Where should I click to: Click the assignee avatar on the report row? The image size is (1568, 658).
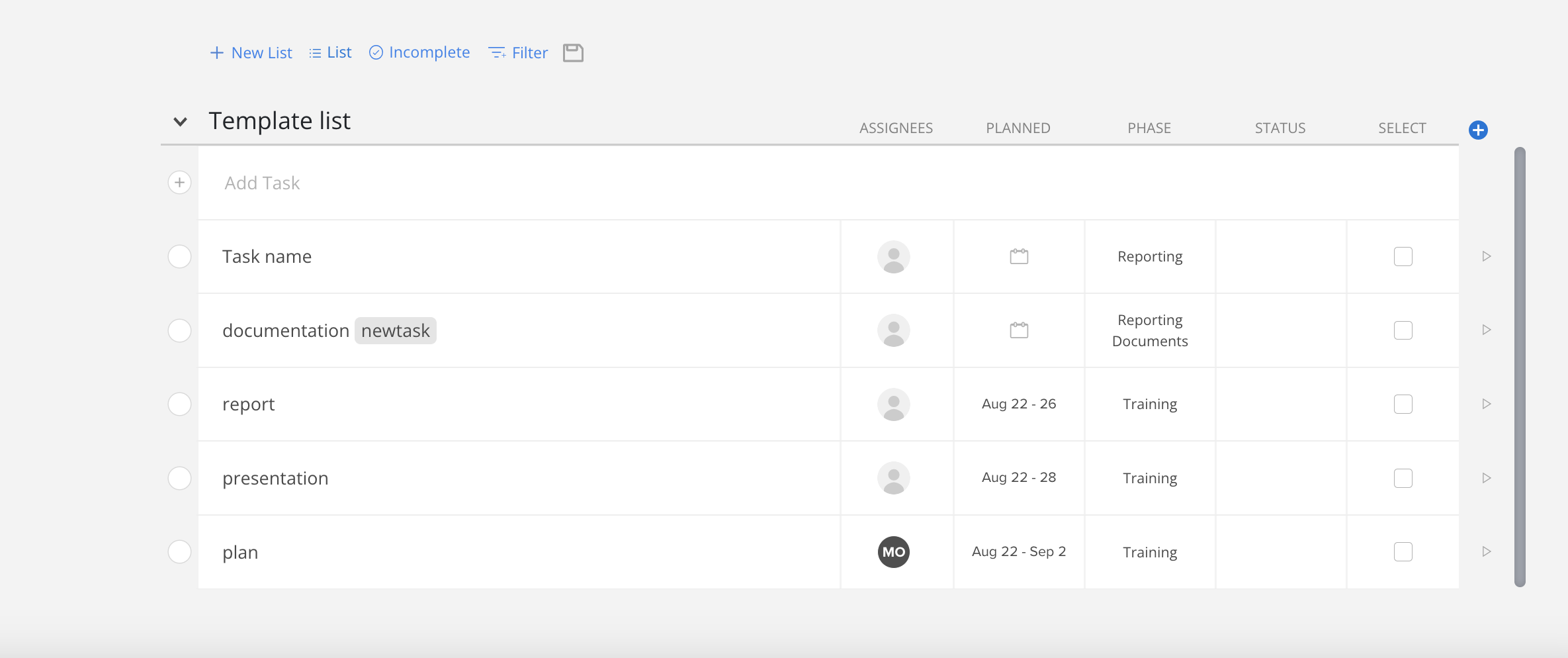pyautogui.click(x=894, y=404)
